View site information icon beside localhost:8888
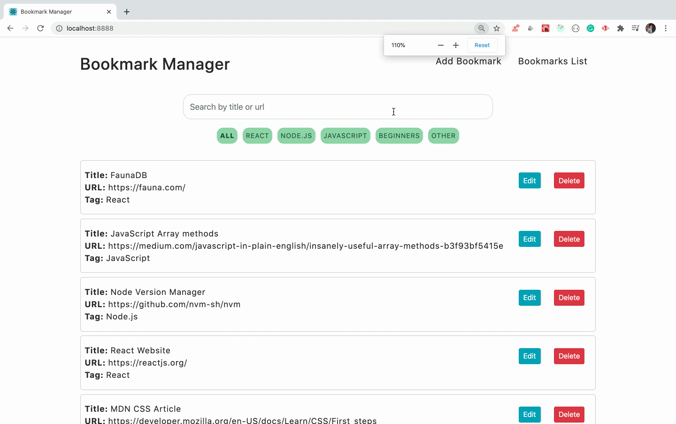Image resolution: width=676 pixels, height=424 pixels. click(x=59, y=28)
